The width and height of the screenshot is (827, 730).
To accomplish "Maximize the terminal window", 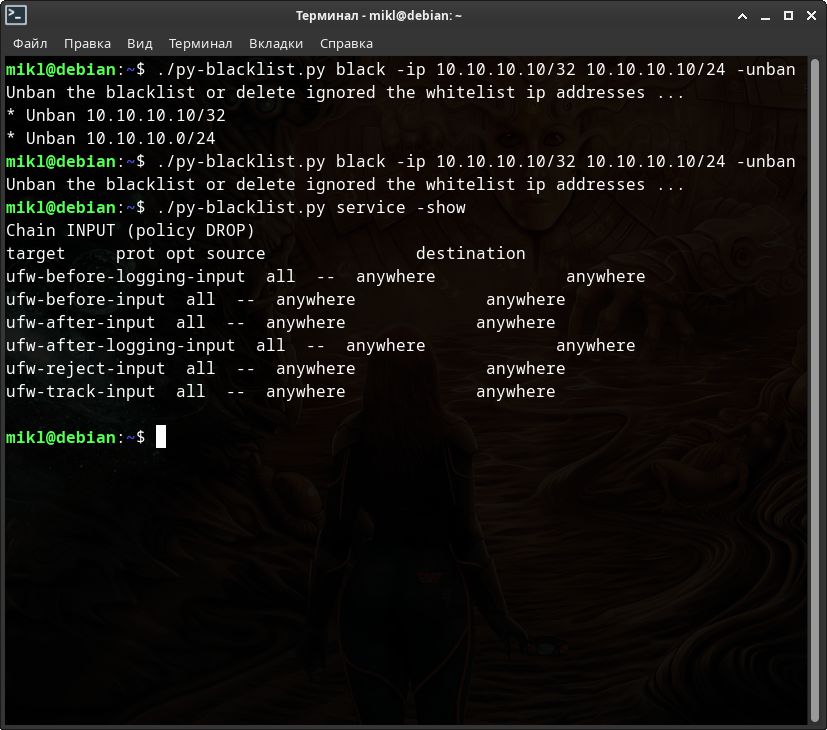I will tap(788, 15).
